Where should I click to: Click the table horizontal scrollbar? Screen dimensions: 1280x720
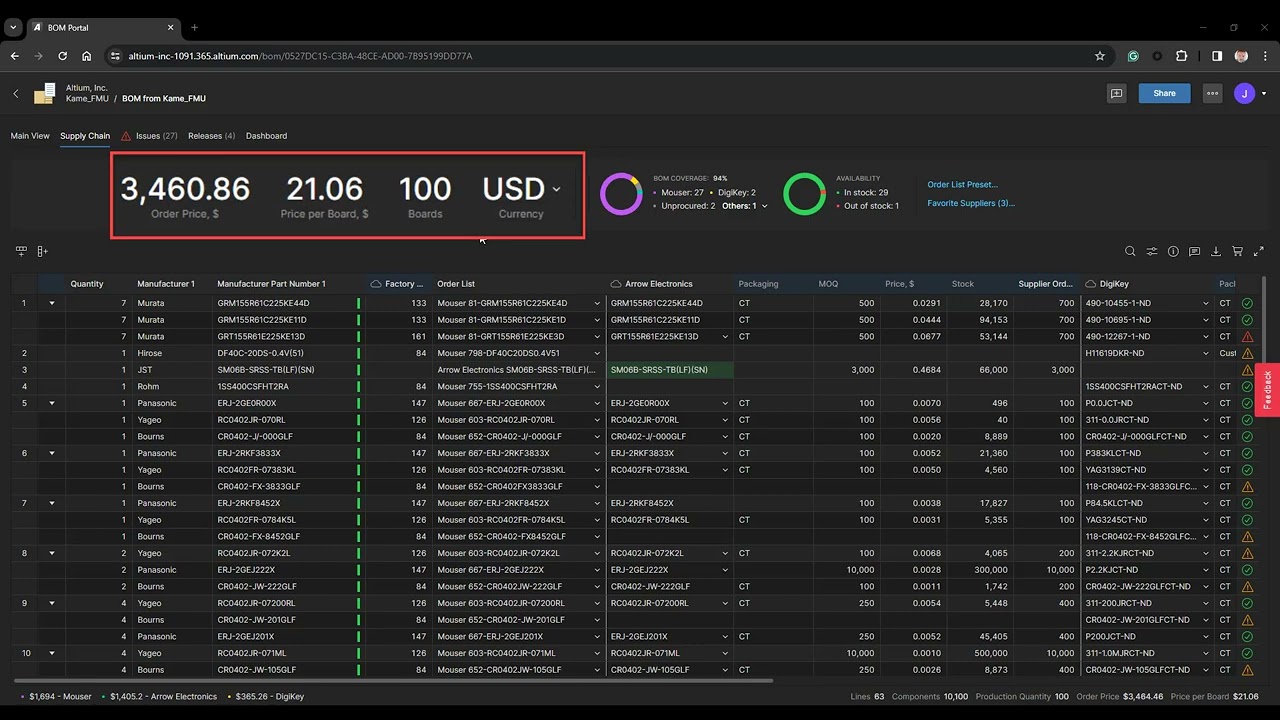pyautogui.click(x=395, y=681)
